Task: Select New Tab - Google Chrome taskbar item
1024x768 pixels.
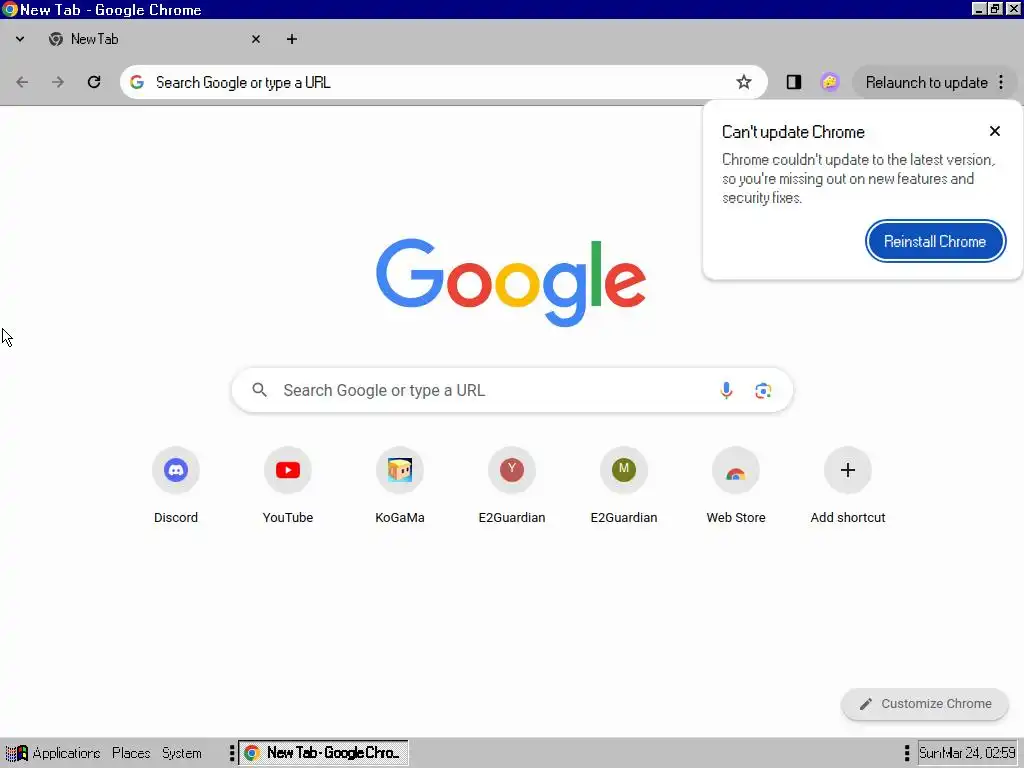Action: point(323,753)
